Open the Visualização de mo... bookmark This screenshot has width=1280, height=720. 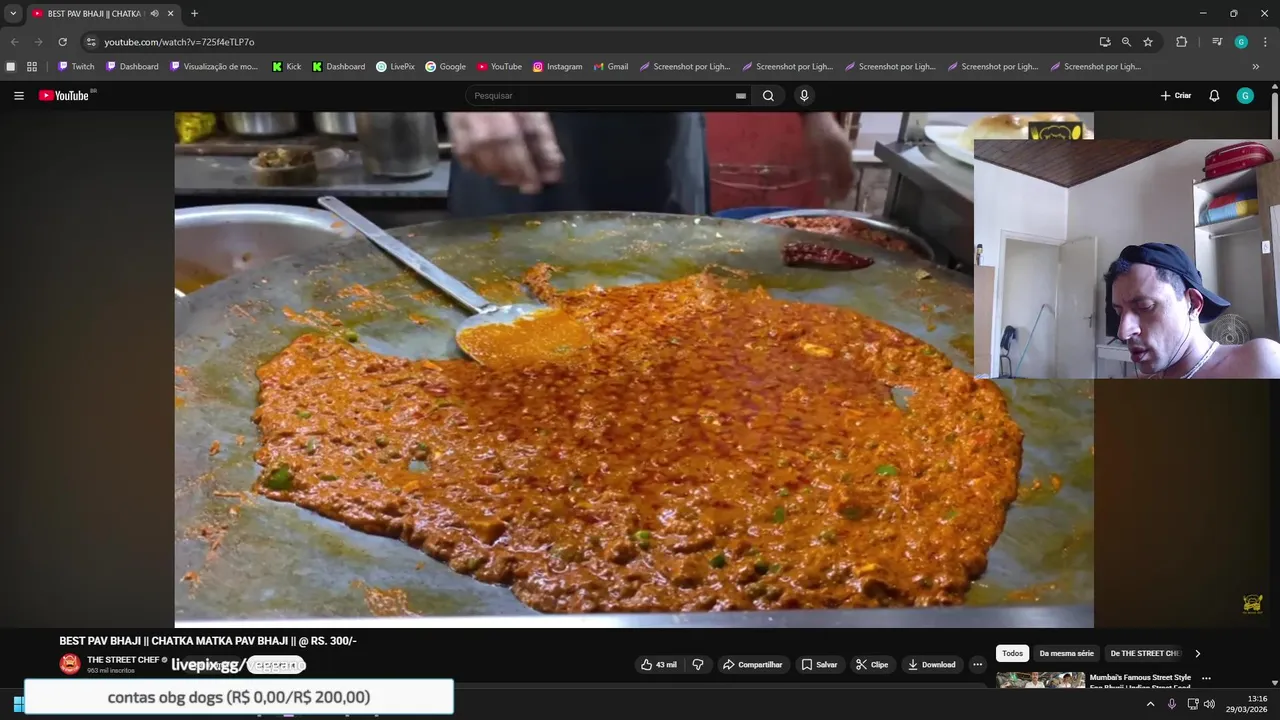pyautogui.click(x=214, y=67)
